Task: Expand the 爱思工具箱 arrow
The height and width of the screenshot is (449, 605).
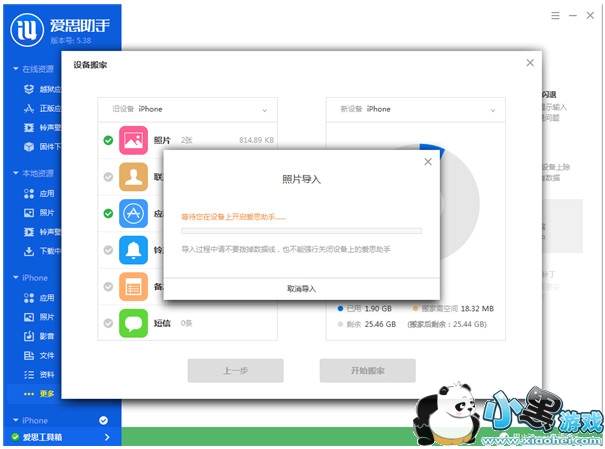Action: click(x=107, y=437)
